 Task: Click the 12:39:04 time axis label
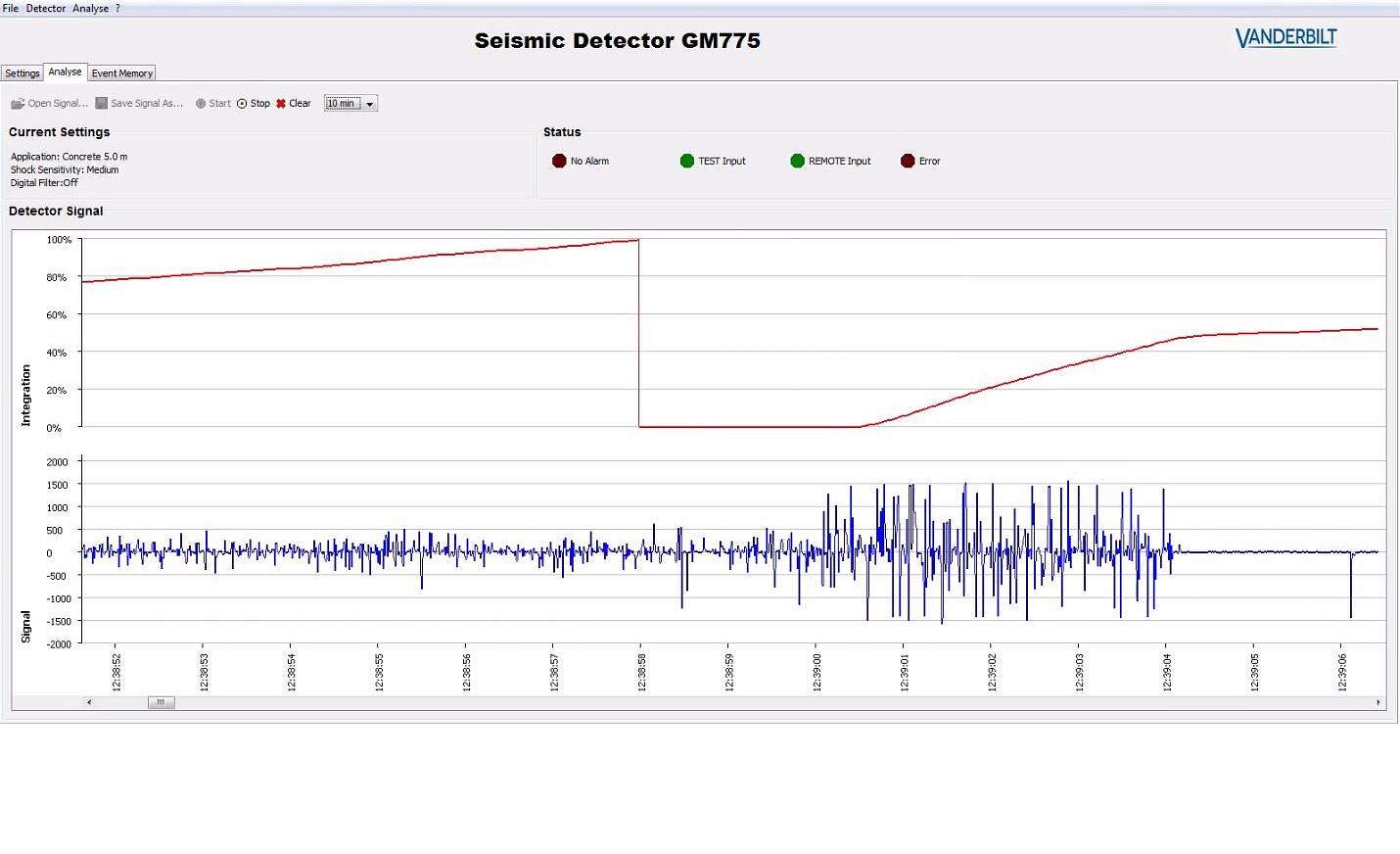pos(1167,673)
